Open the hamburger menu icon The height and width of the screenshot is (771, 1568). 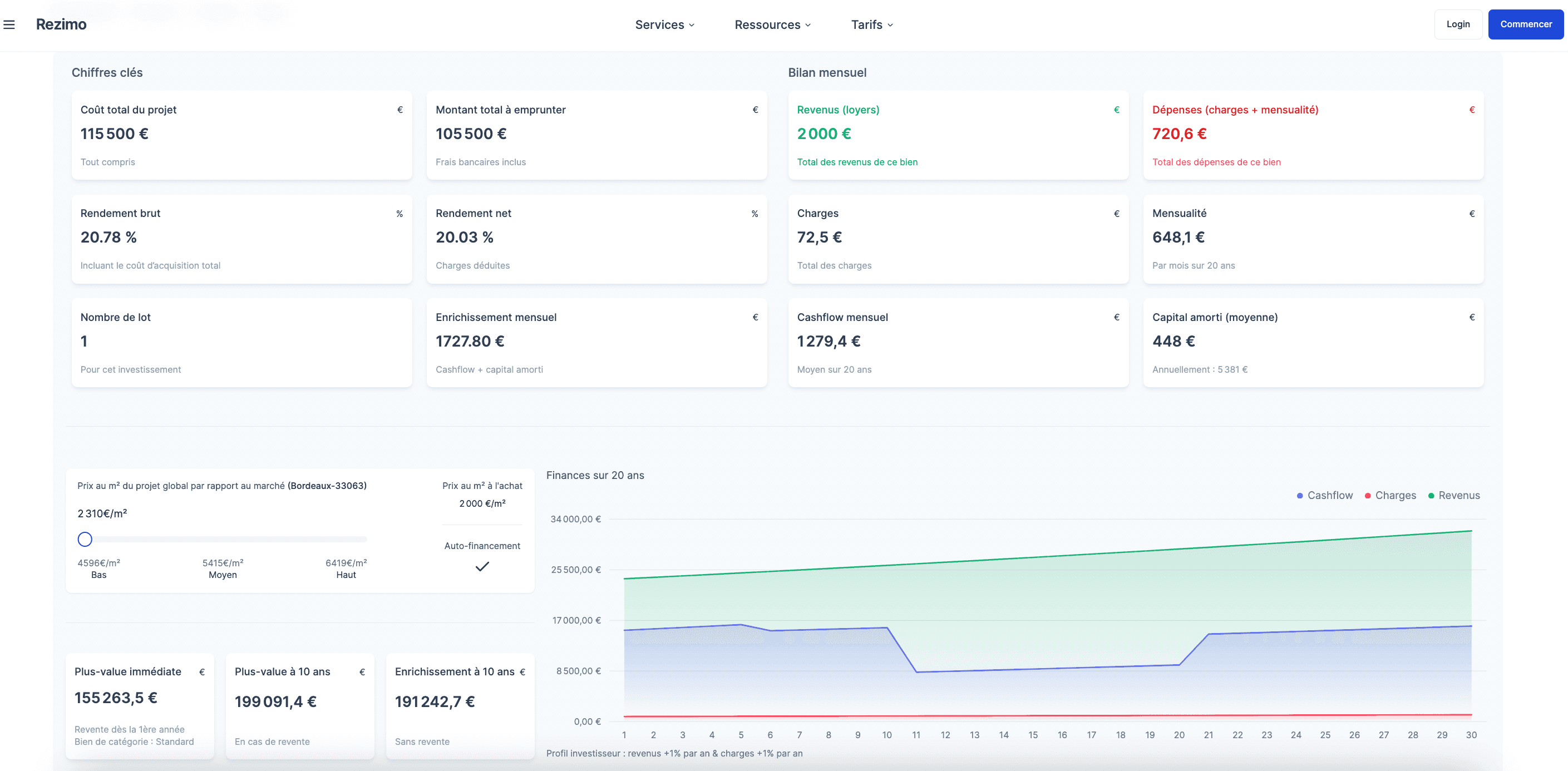(x=9, y=24)
